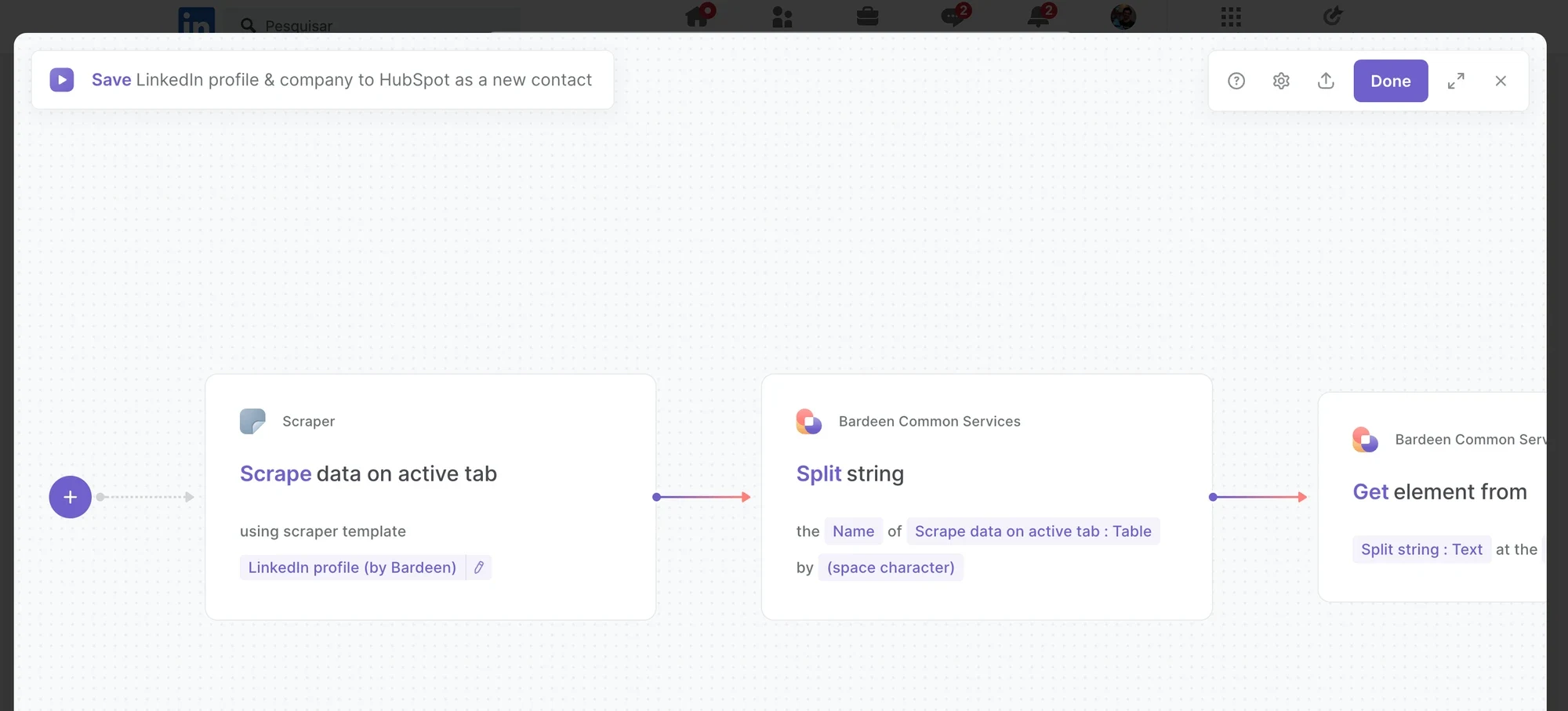1568x711 pixels.
Task: Click the Split string : Text chip
Action: click(1421, 550)
